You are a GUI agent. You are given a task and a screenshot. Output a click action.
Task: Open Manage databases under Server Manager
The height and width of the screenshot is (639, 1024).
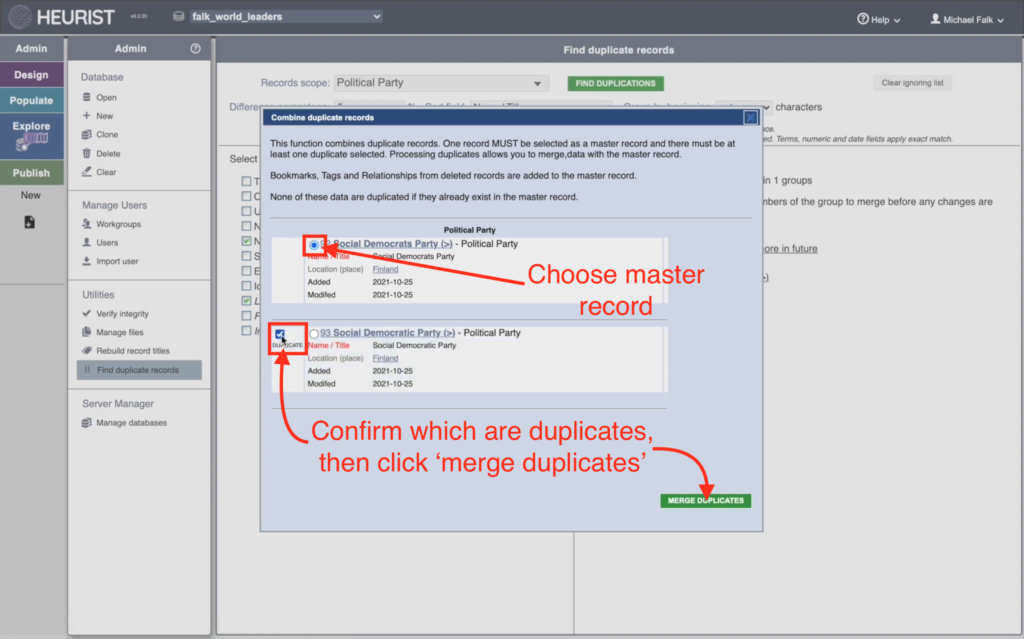click(131, 423)
